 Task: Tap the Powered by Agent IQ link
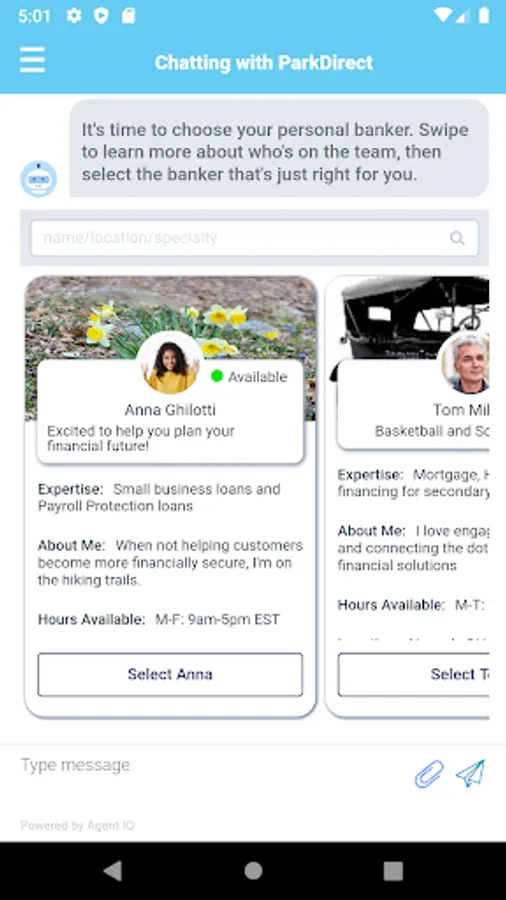(x=77, y=825)
